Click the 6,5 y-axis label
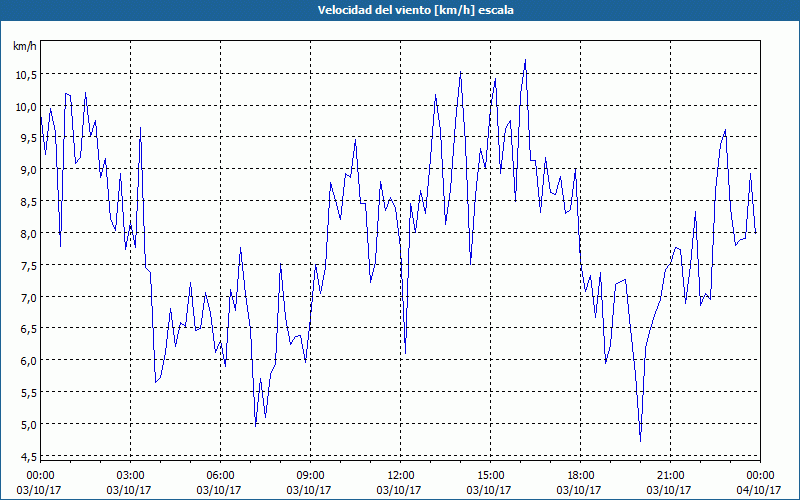This screenshot has height=500, width=800. (x=28, y=330)
